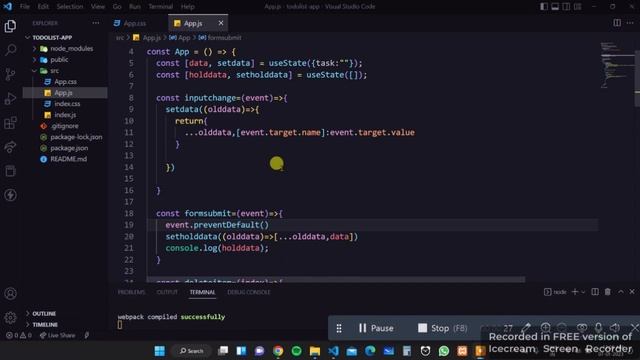Open WhatsApp from the taskbar
The image size is (640, 360).
(444, 351)
